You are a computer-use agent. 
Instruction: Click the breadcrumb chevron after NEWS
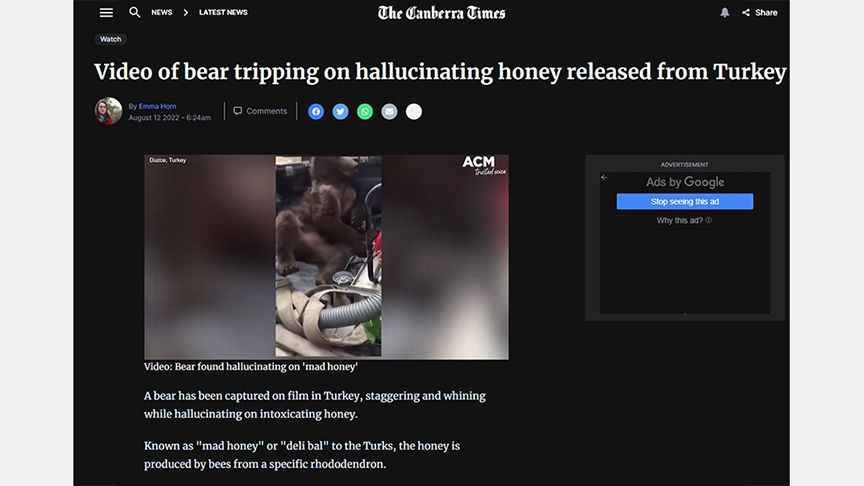pyautogui.click(x=186, y=12)
